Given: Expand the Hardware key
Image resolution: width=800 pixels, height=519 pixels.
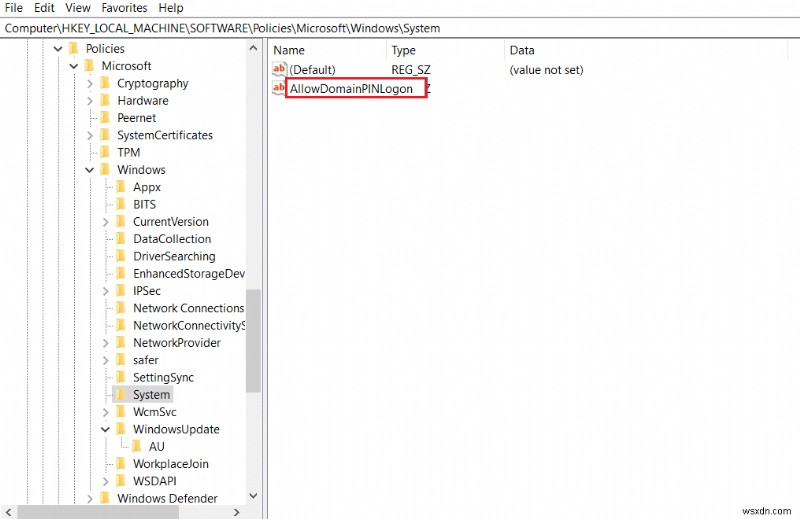Looking at the screenshot, I should tap(90, 101).
